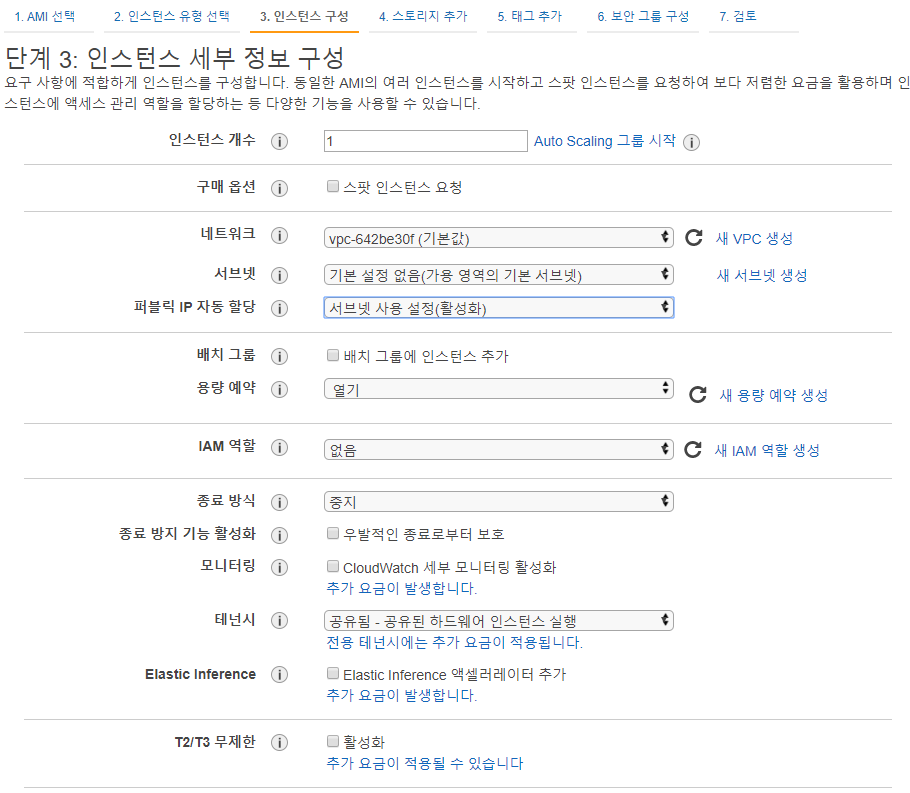Image resolution: width=910 pixels, height=793 pixels.
Task: Click 전용 테넌시에는 추가 요금이 적용됩니다 link
Action: click(x=454, y=642)
